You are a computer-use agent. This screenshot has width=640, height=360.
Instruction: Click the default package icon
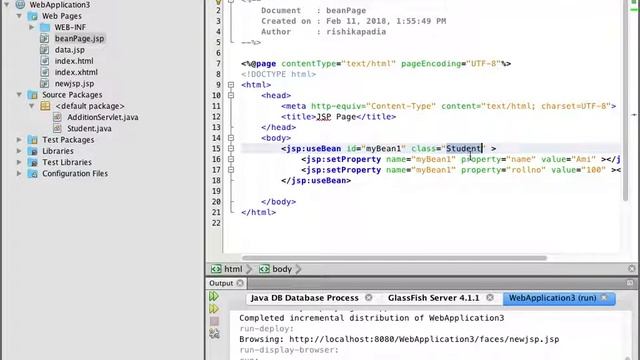45,106
